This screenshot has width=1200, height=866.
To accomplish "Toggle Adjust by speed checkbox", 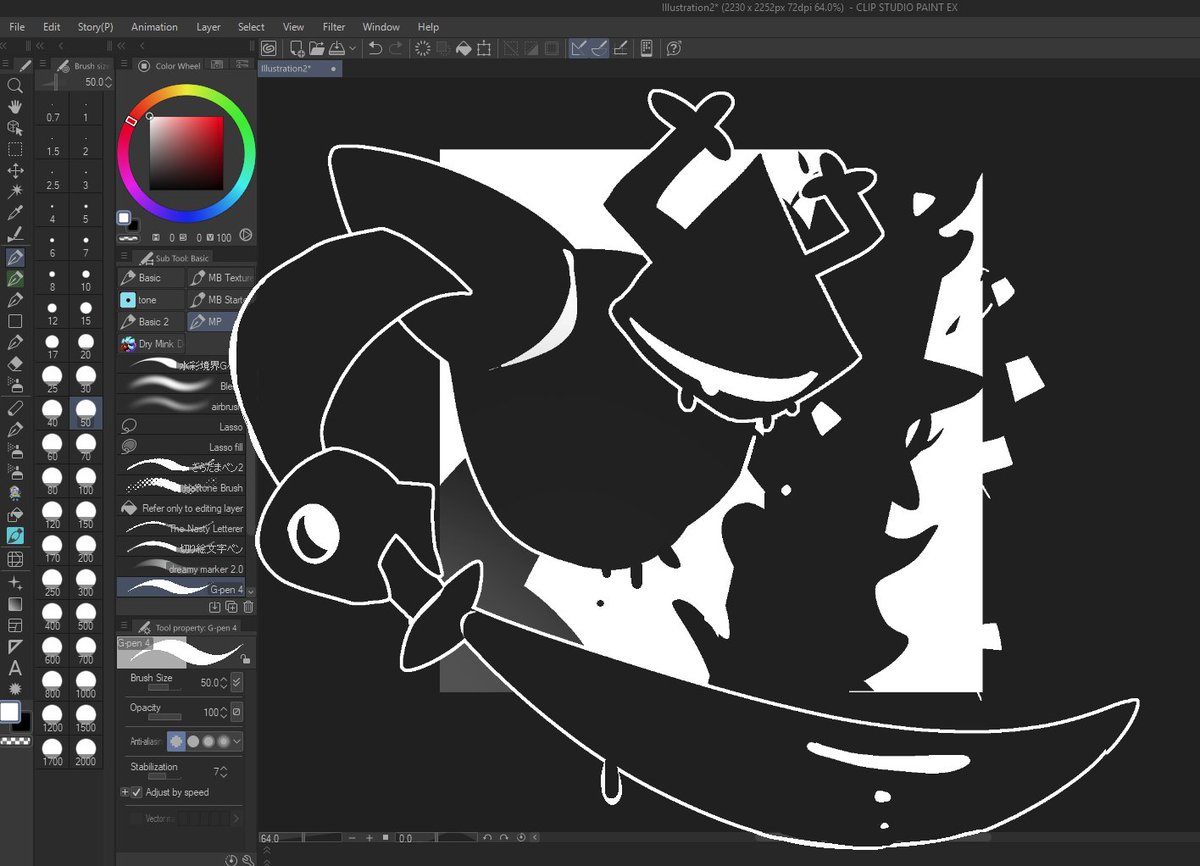I will point(137,792).
